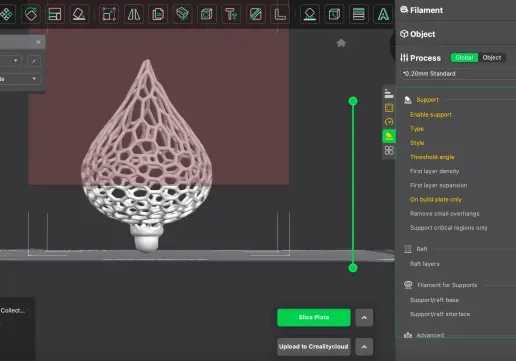Click the Clone/copy pages toolbar icon

pos(158,14)
